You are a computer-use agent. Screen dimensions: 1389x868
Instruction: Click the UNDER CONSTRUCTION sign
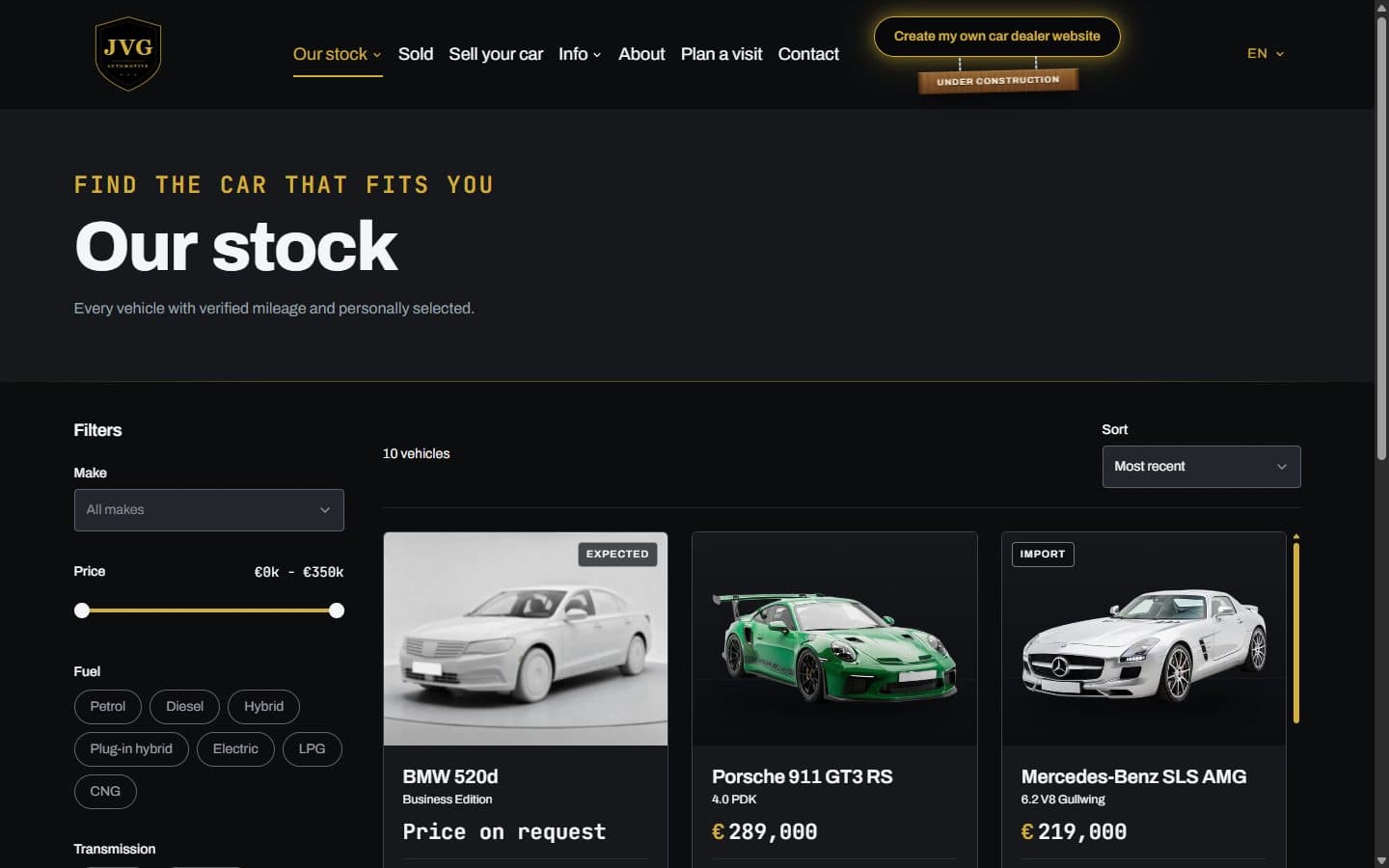997,81
